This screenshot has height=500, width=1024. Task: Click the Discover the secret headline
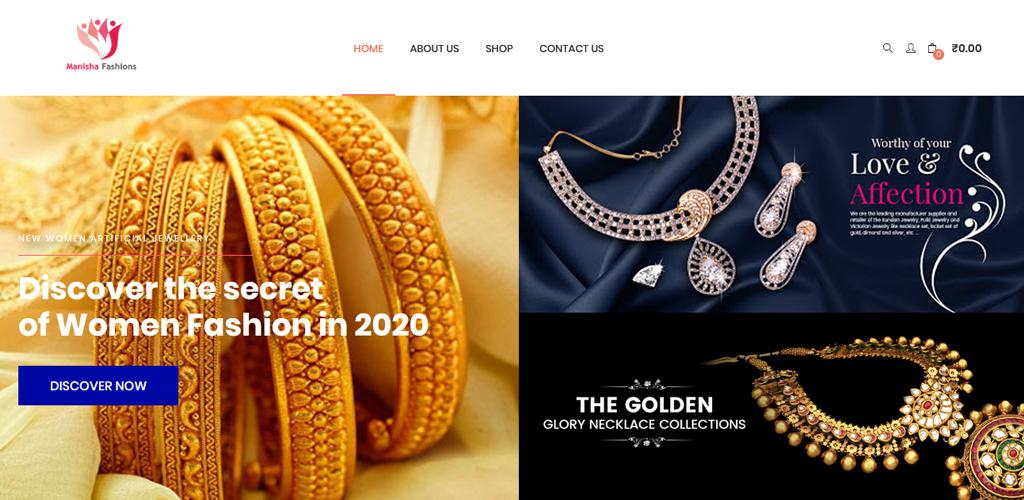pos(223,307)
